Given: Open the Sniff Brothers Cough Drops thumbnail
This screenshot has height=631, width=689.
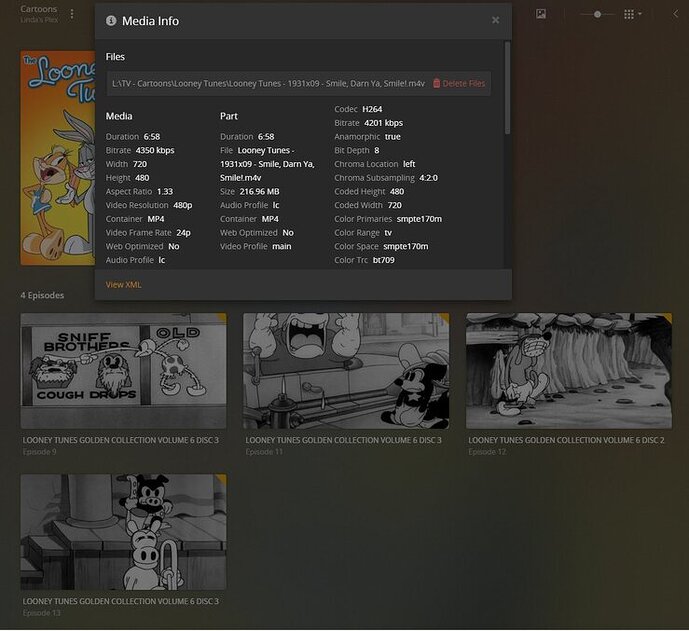Looking at the screenshot, I should pos(123,371).
